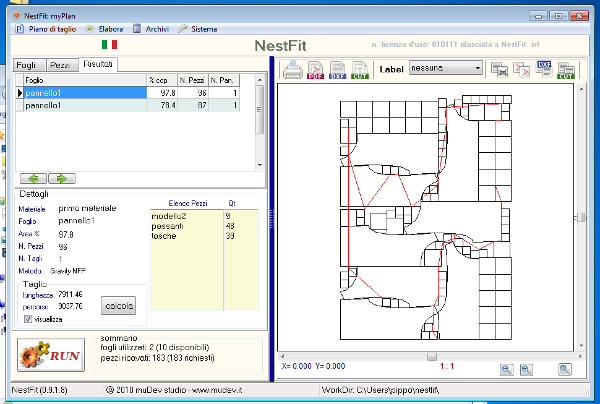Go to previous result with left arrow
The image size is (600, 404).
coord(34,178)
